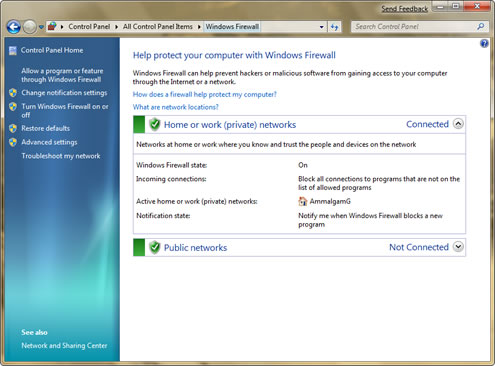Open Advanced settings
495x366 pixels.
coord(49,142)
